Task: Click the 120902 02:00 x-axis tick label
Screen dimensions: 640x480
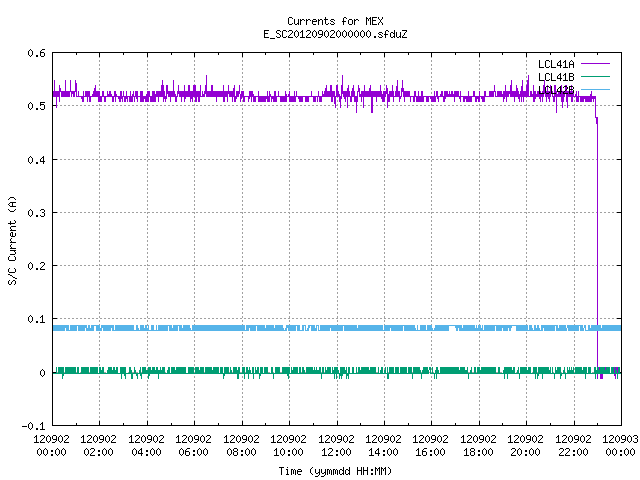Action: [x=98, y=445]
